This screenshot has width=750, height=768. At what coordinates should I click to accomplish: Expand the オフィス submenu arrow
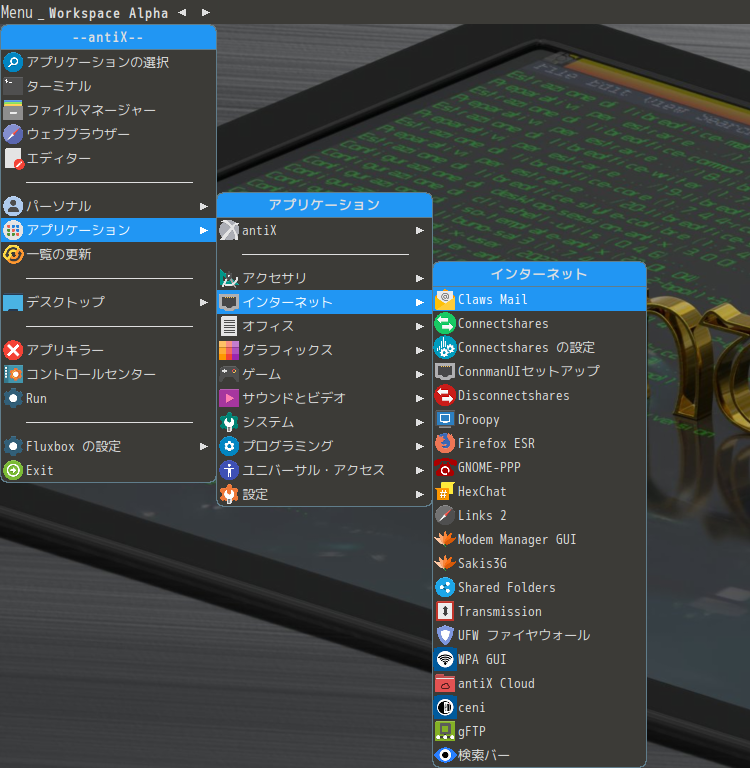[420, 326]
